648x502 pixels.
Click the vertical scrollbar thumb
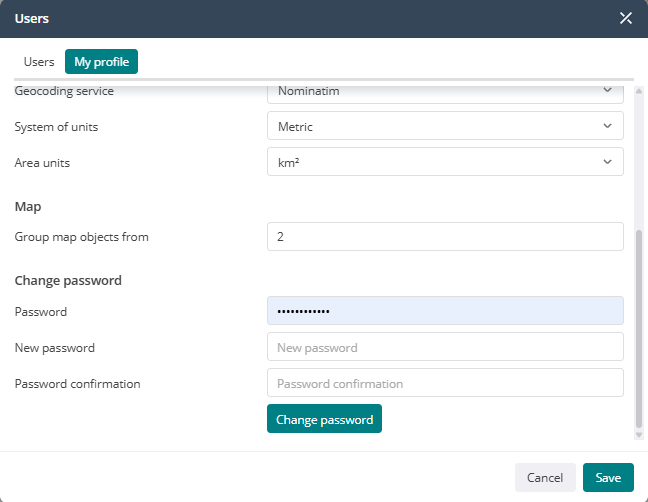click(639, 329)
